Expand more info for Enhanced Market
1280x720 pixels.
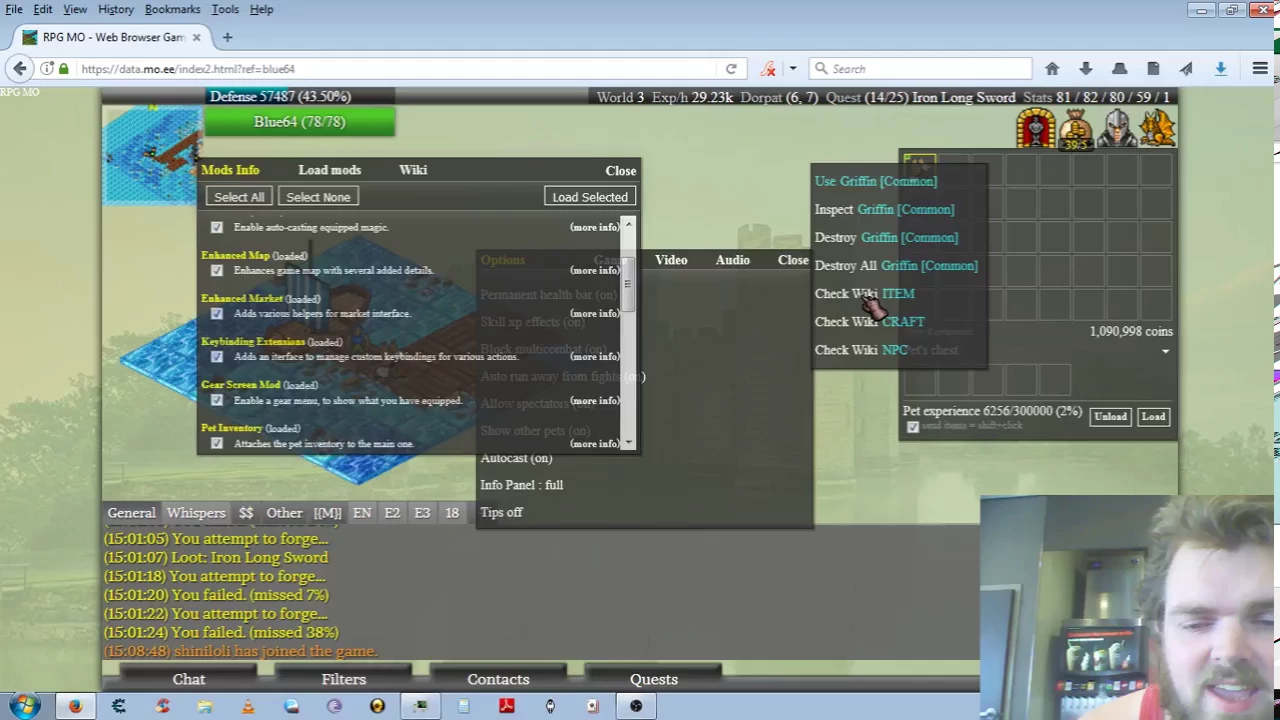click(594, 313)
